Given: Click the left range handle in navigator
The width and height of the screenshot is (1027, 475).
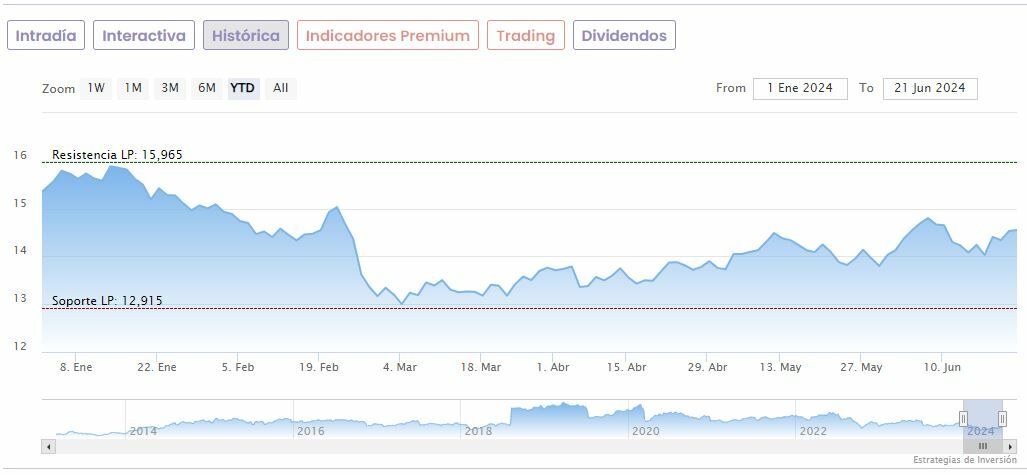Looking at the screenshot, I should pyautogui.click(x=964, y=418).
